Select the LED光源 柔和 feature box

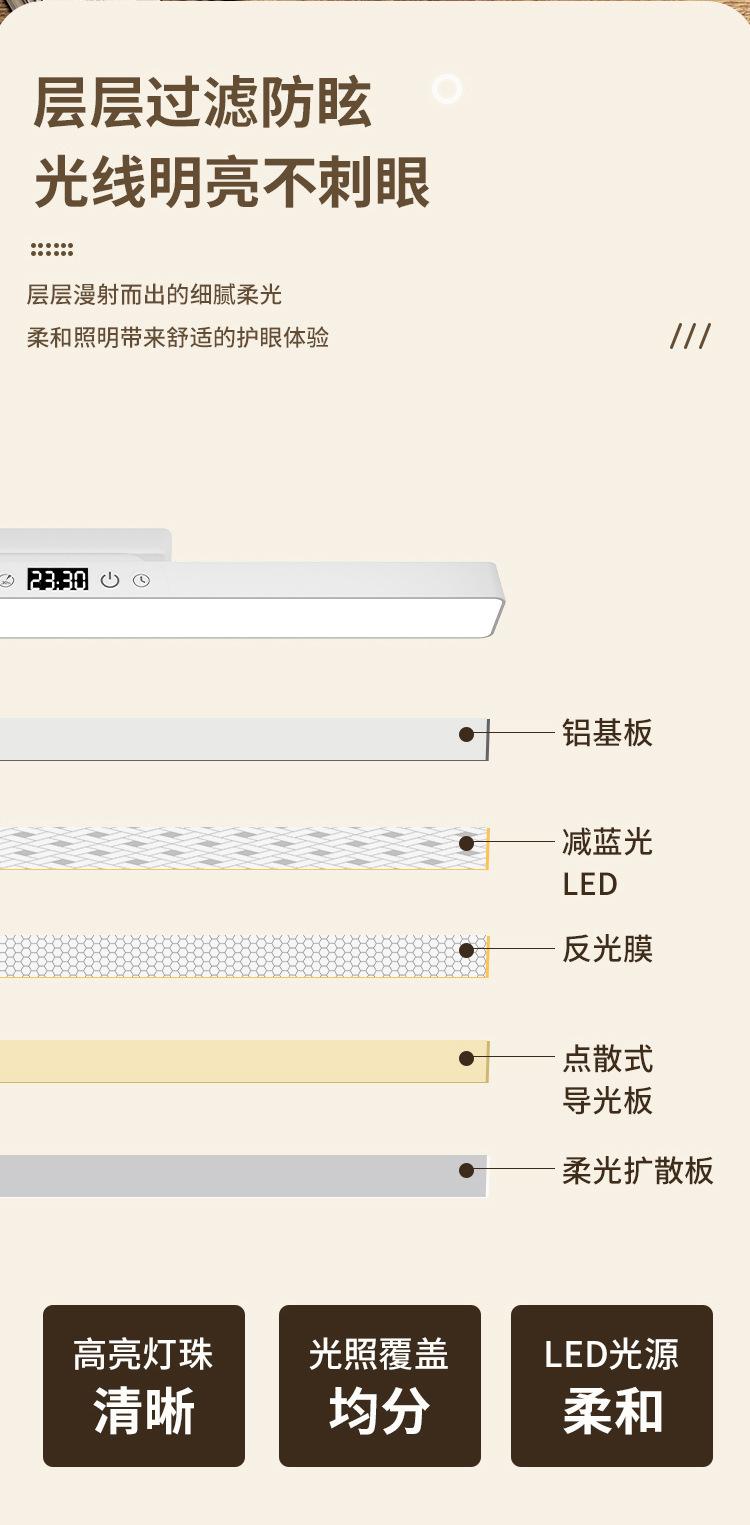pyautogui.click(x=612, y=1386)
